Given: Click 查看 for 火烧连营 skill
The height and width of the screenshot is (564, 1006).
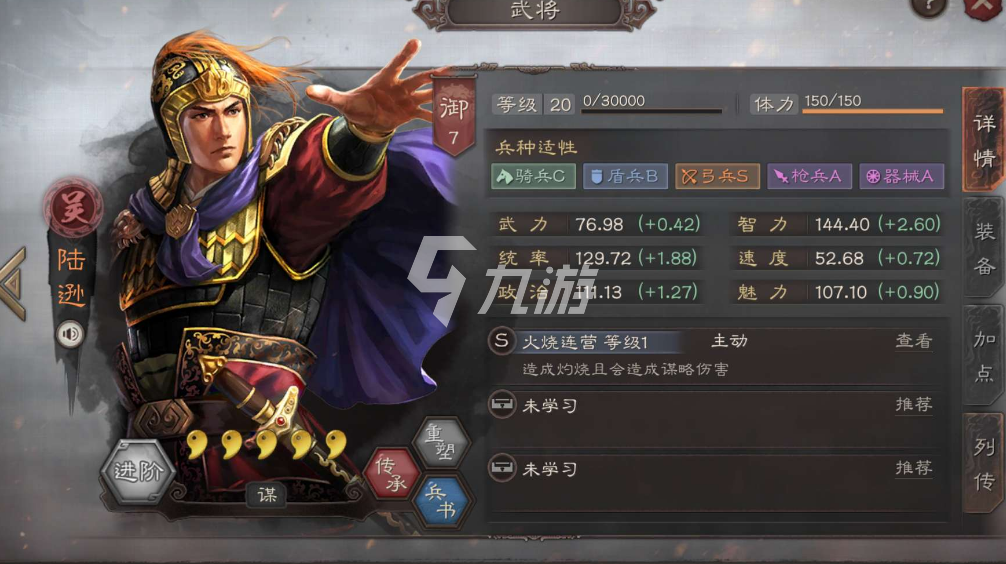Looking at the screenshot, I should [914, 341].
